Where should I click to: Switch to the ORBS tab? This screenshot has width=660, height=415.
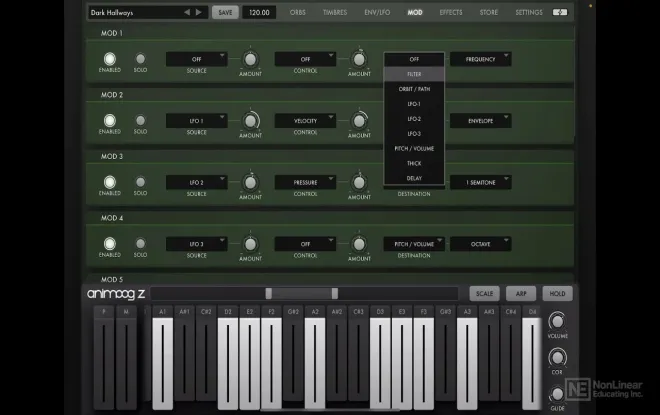tap(298, 13)
